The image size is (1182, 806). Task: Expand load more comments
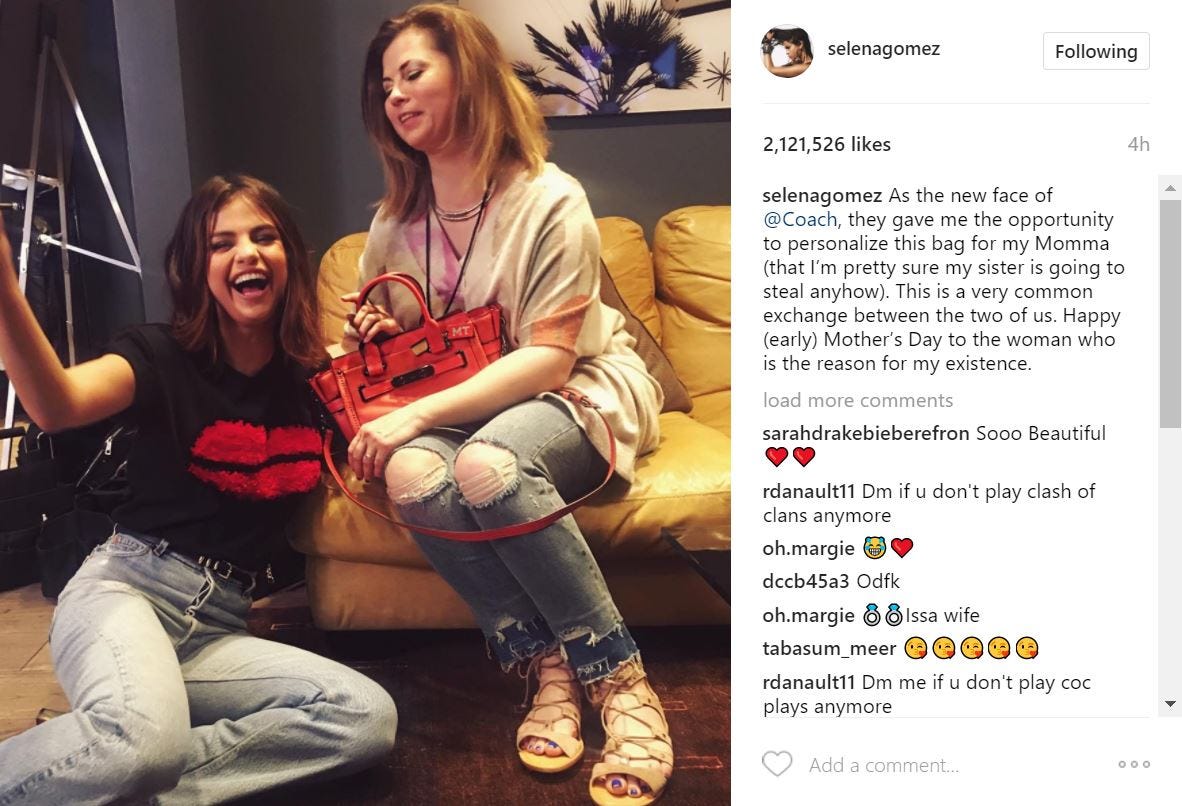tap(858, 400)
